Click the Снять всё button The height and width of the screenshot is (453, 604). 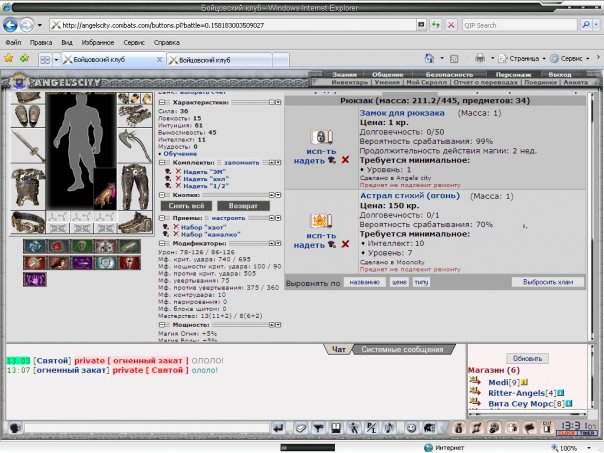186,206
